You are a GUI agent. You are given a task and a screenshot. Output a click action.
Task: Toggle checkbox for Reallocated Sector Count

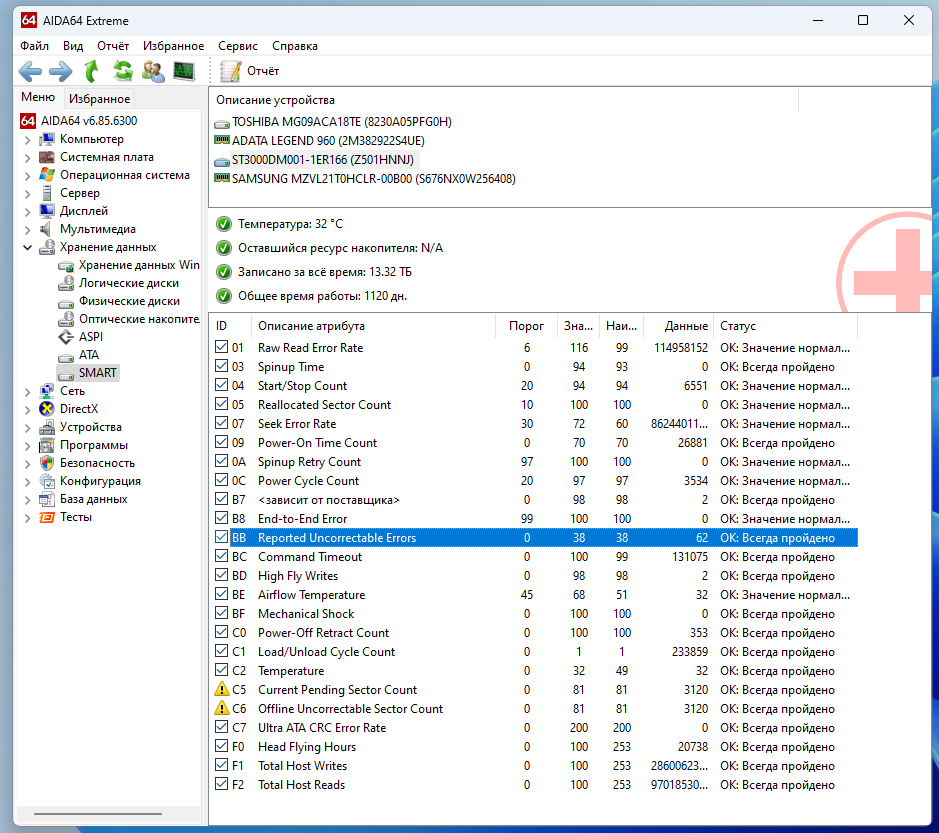(222, 404)
